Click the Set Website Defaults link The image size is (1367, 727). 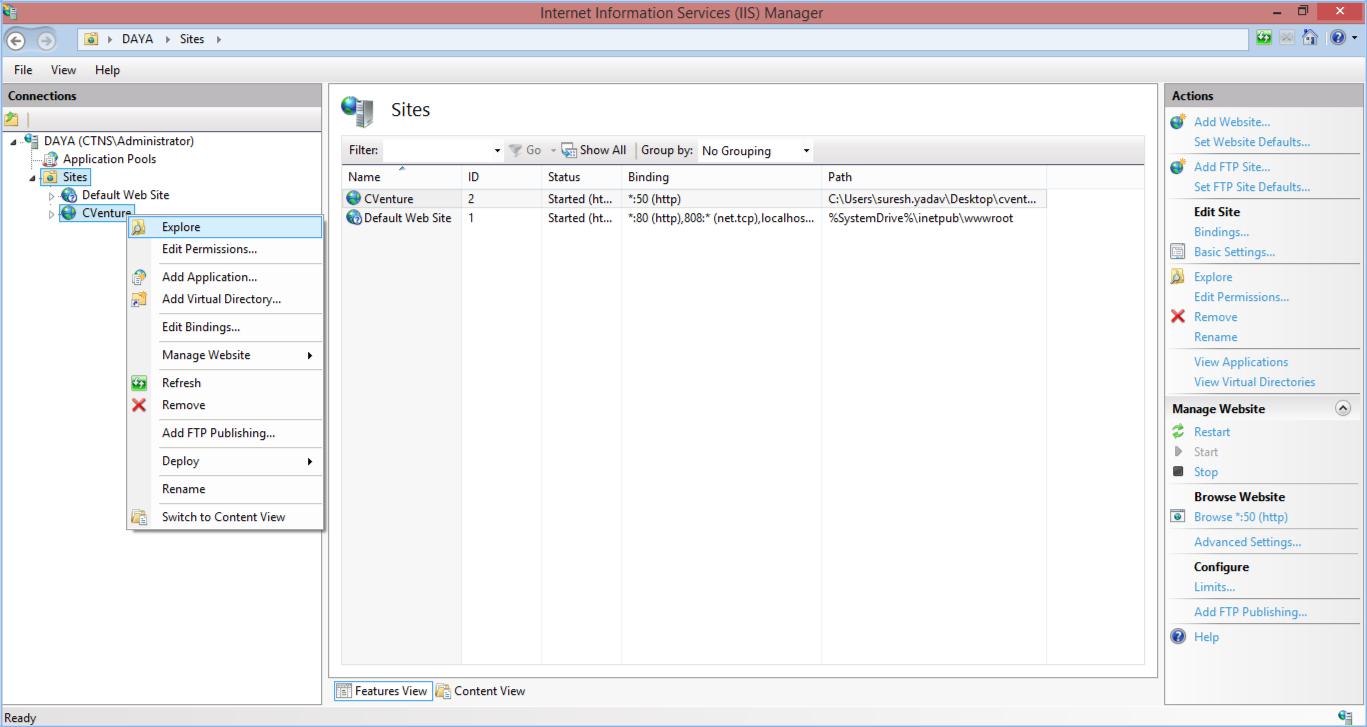coord(1251,142)
